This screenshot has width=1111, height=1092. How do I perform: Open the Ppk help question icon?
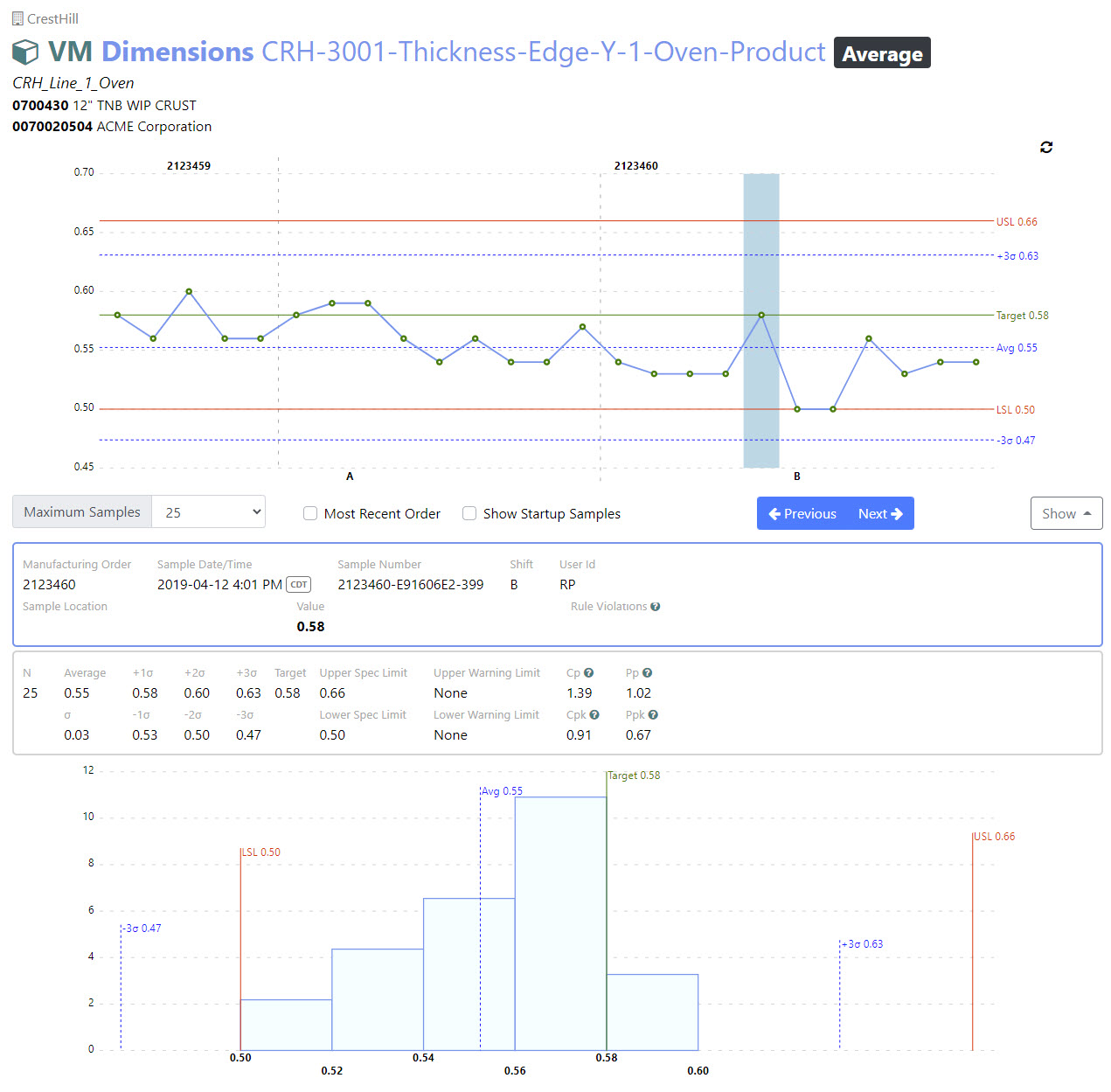(x=653, y=715)
